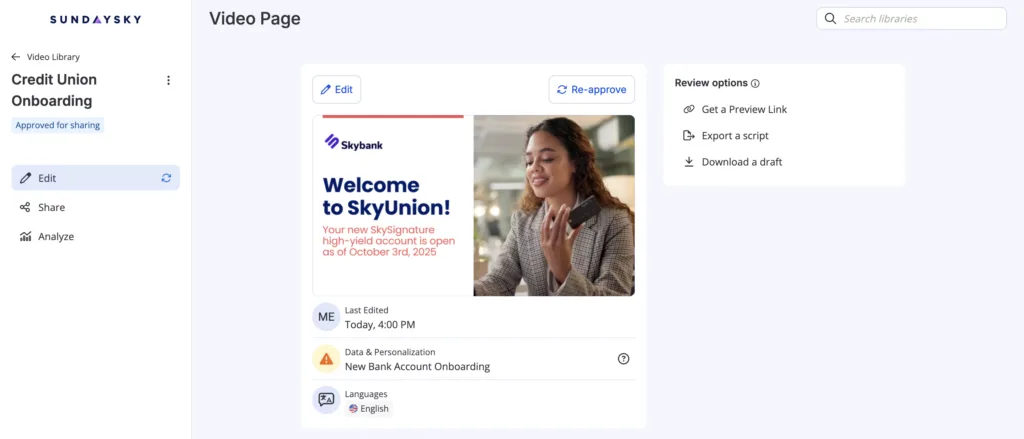Go back to Video Library
The image size is (1024, 439).
46,57
